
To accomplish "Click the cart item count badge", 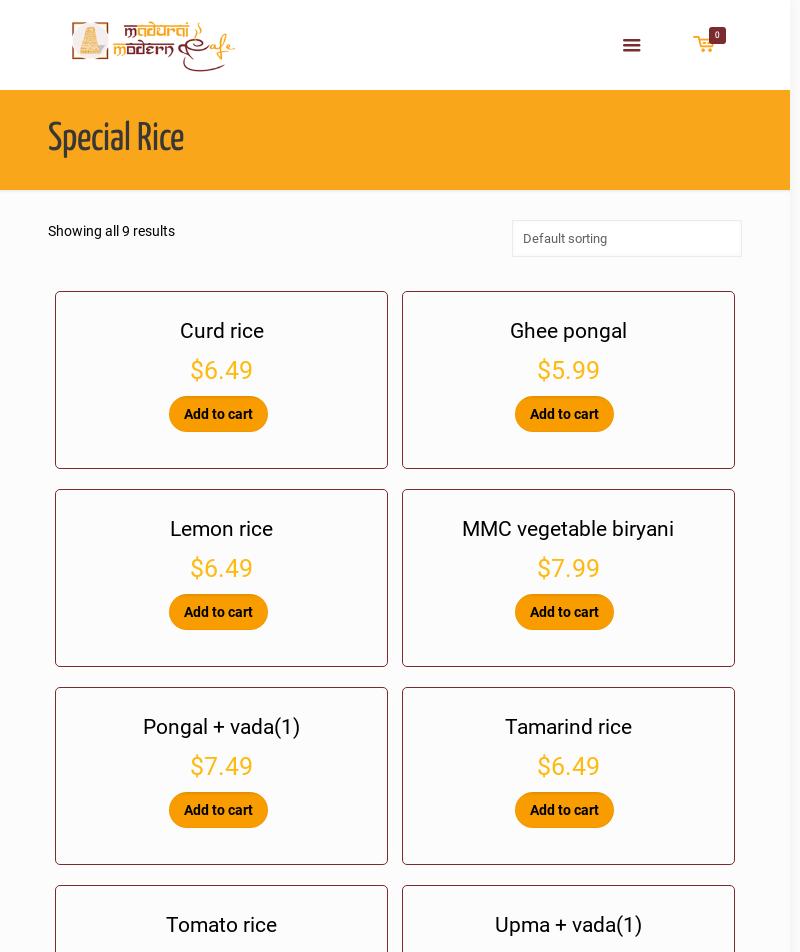I will tap(717, 35).
